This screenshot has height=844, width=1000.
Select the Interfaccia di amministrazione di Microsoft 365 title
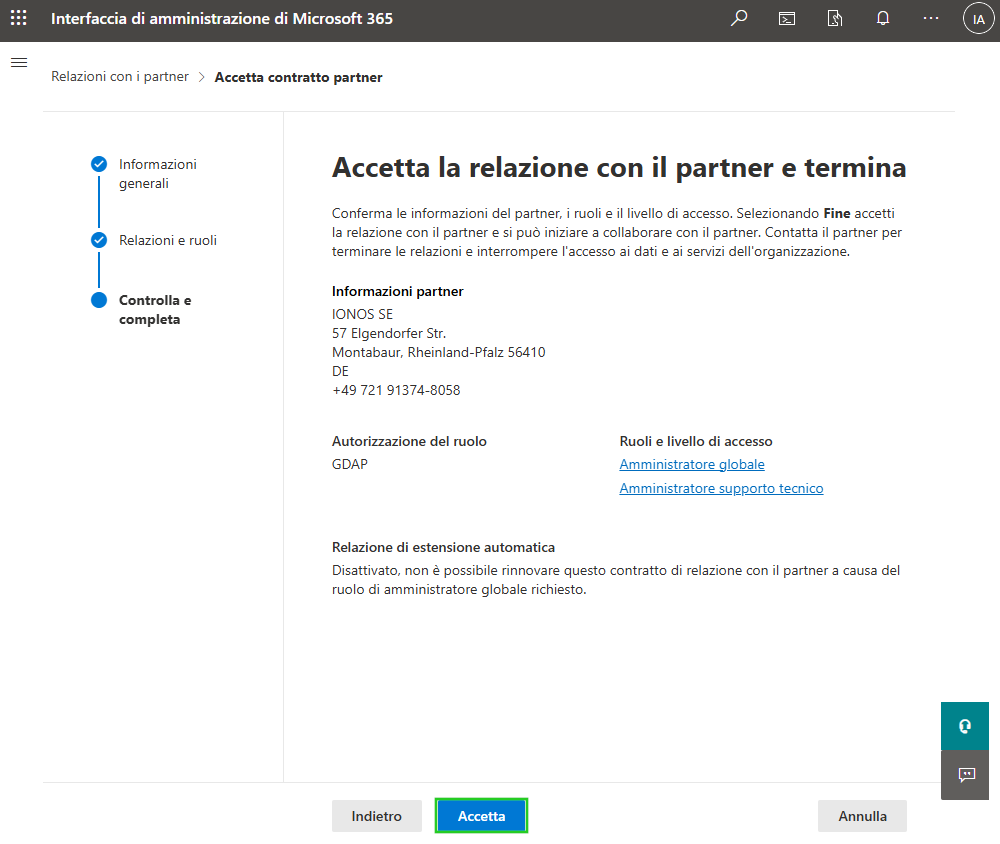222,19
